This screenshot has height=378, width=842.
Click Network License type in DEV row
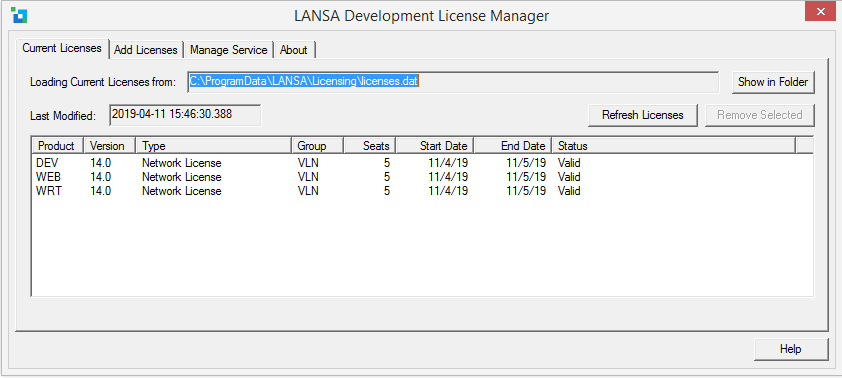pyautogui.click(x=182, y=163)
